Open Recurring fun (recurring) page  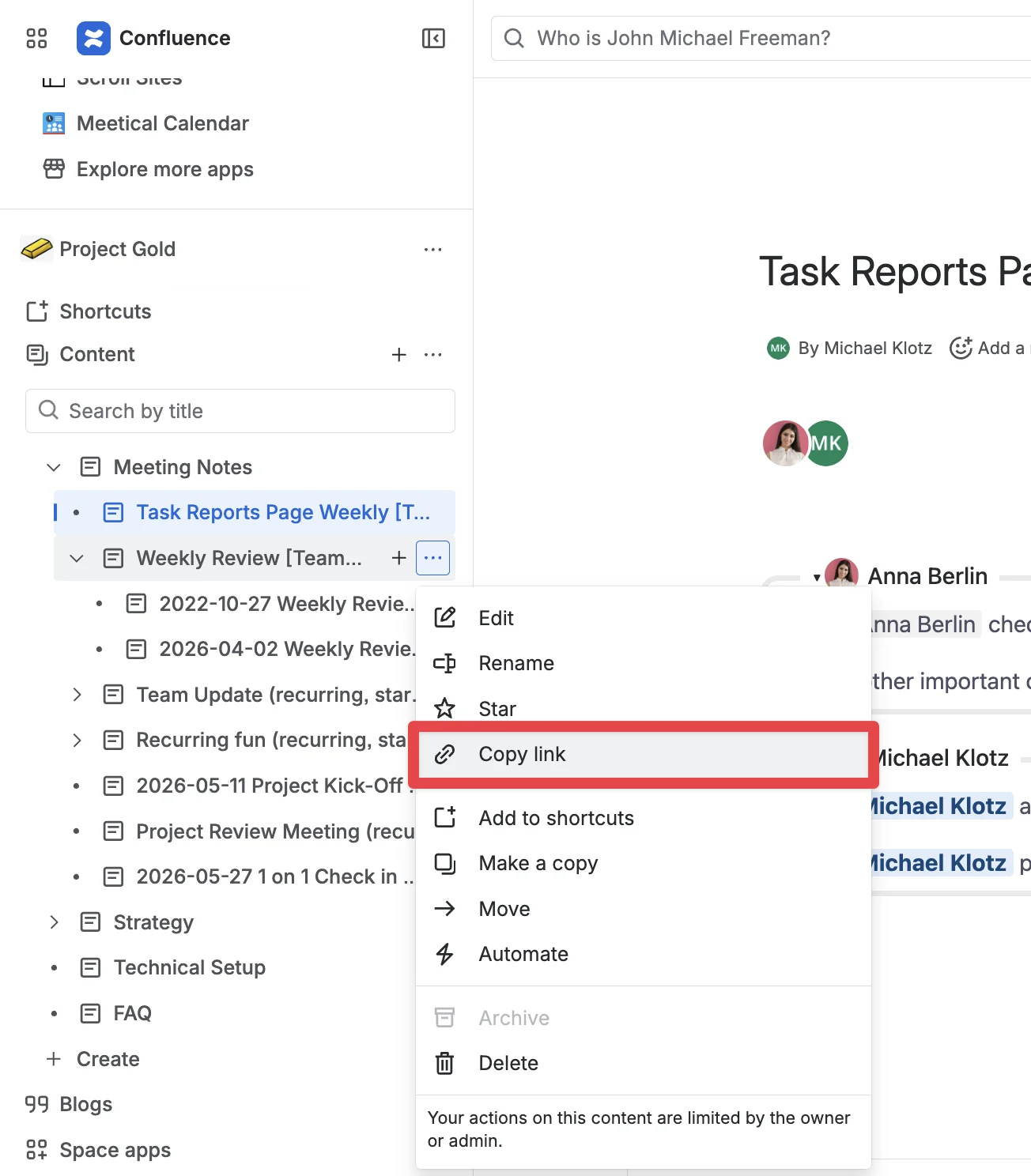(271, 740)
